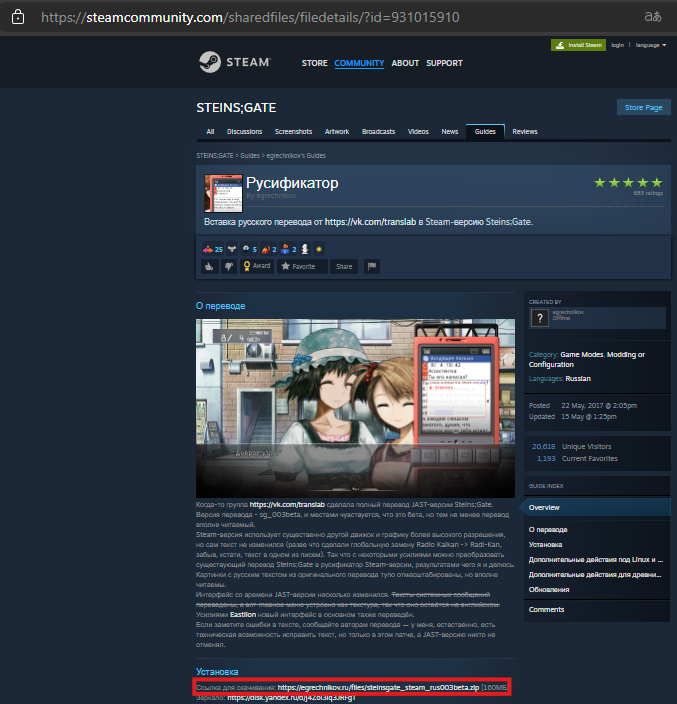The height and width of the screenshot is (704, 677).
Task: Click the vk.com/translab link under screenshot
Action: pyautogui.click(x=287, y=505)
